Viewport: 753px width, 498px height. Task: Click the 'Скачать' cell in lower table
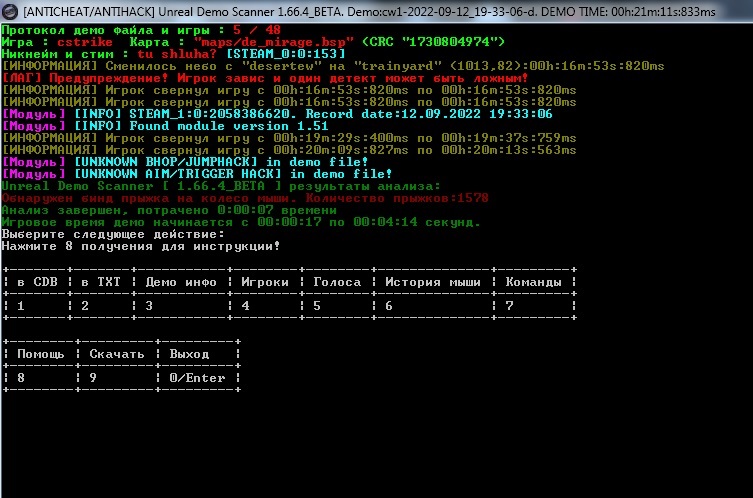pyautogui.click(x=117, y=354)
